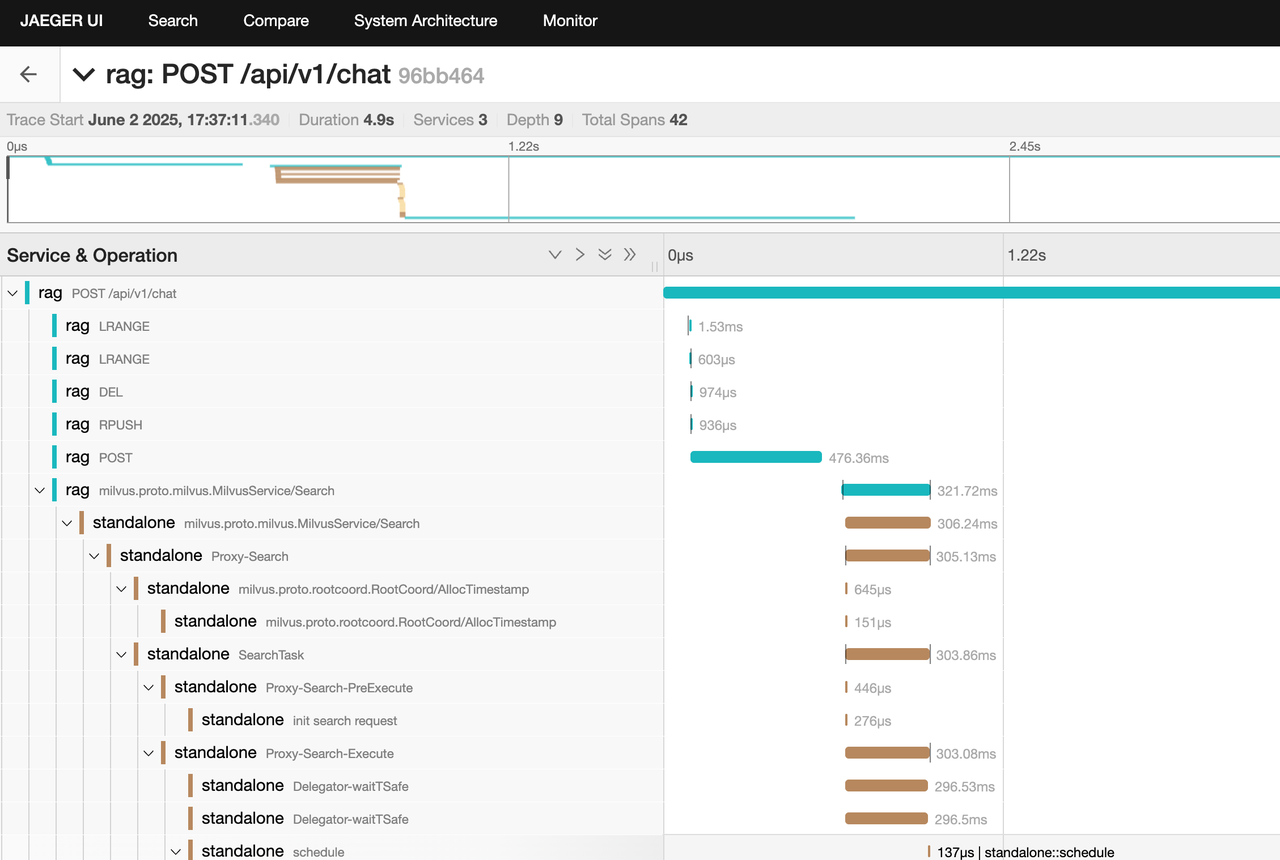
Task: Collapse the standalone Proxy-Search-Execute span
Action: (x=148, y=753)
